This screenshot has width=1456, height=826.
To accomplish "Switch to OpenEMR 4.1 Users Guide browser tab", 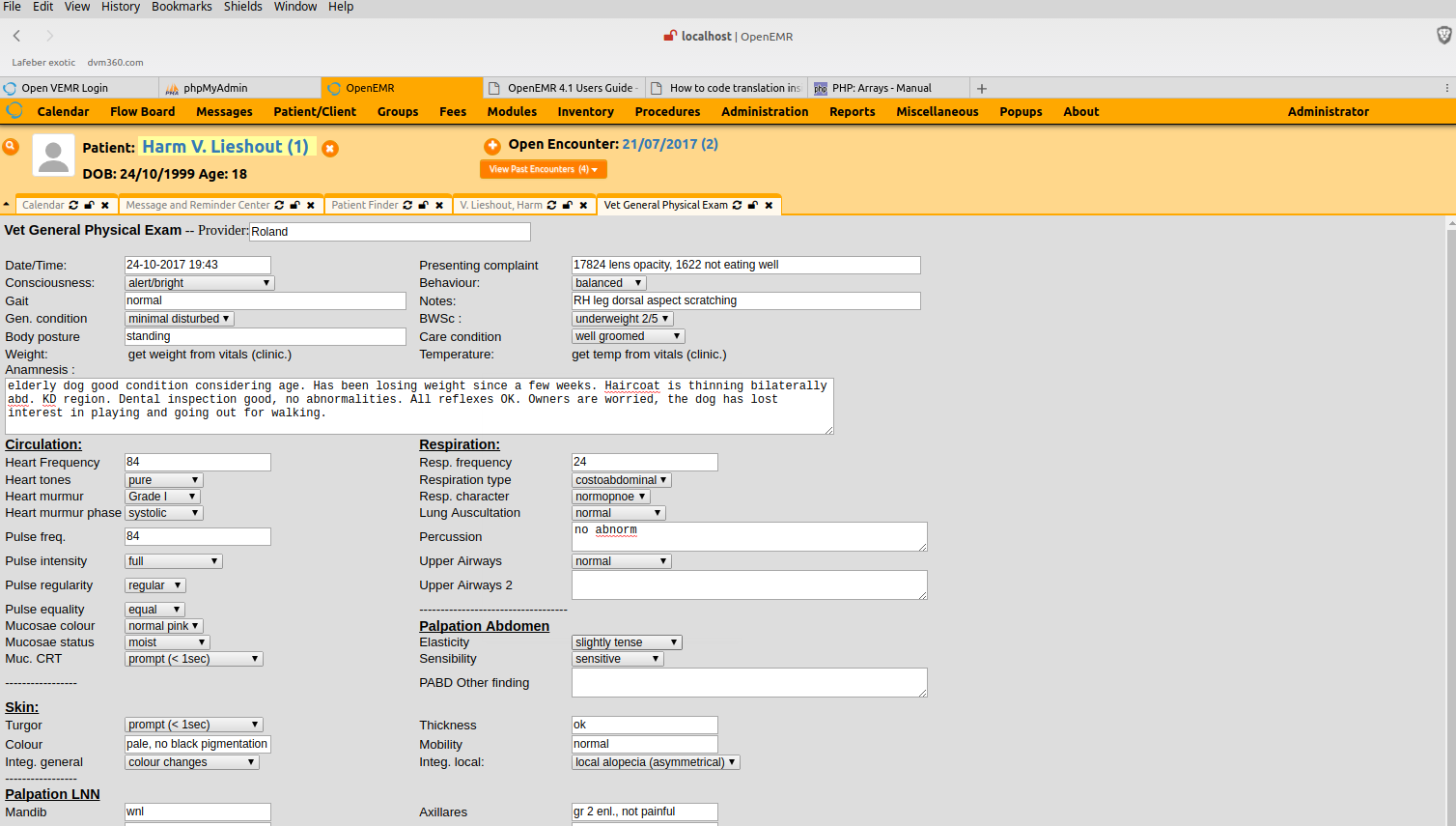I will click(562, 88).
